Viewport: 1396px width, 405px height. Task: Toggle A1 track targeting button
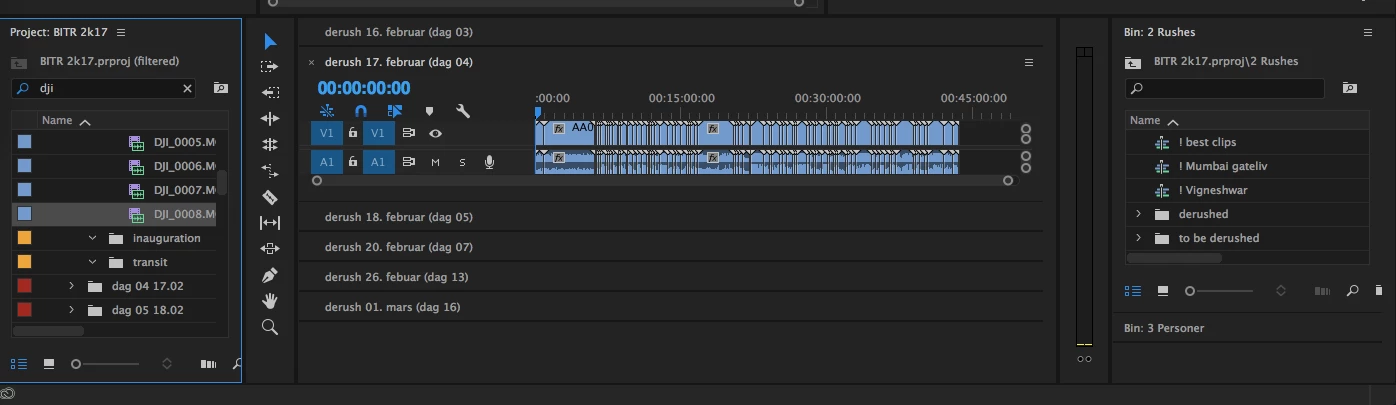(378, 161)
